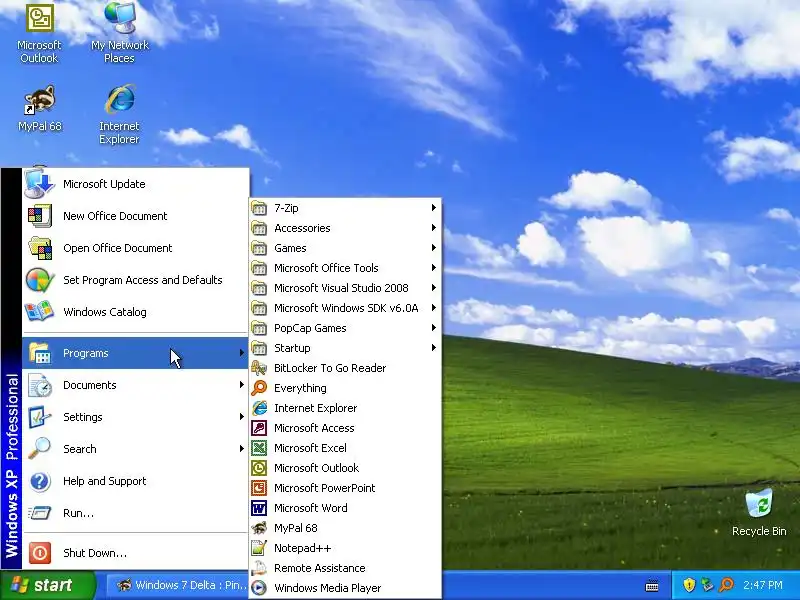Expand the PopCap Games submenu arrow

[434, 328]
